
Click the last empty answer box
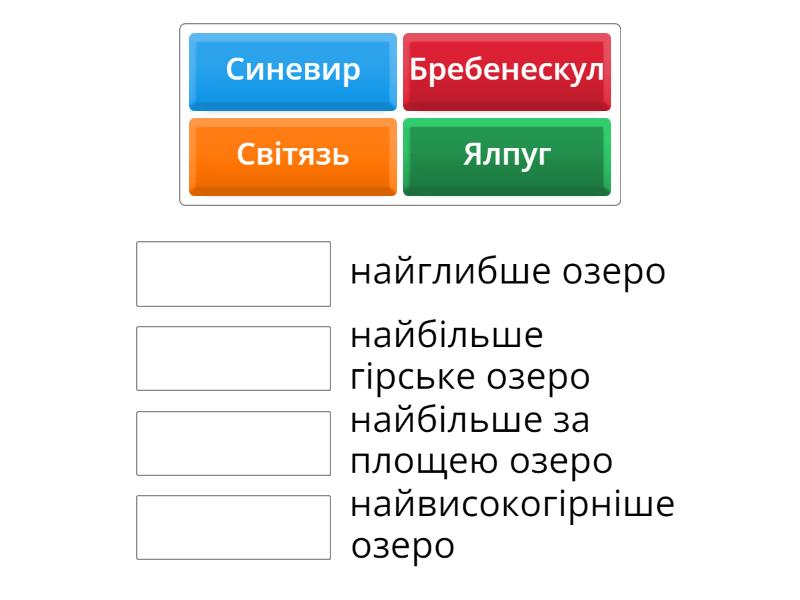[233, 527]
